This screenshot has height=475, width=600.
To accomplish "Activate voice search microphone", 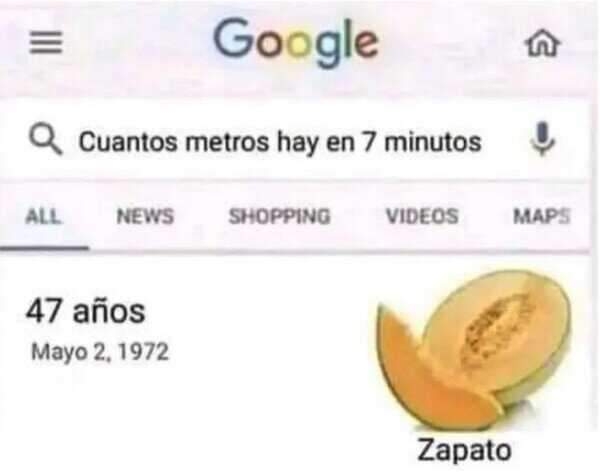I will (543, 139).
